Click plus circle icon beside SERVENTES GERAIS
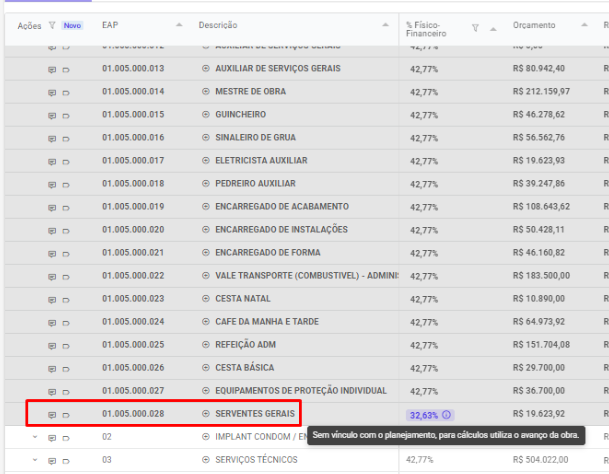The width and height of the screenshot is (609, 474). pyautogui.click(x=206, y=414)
